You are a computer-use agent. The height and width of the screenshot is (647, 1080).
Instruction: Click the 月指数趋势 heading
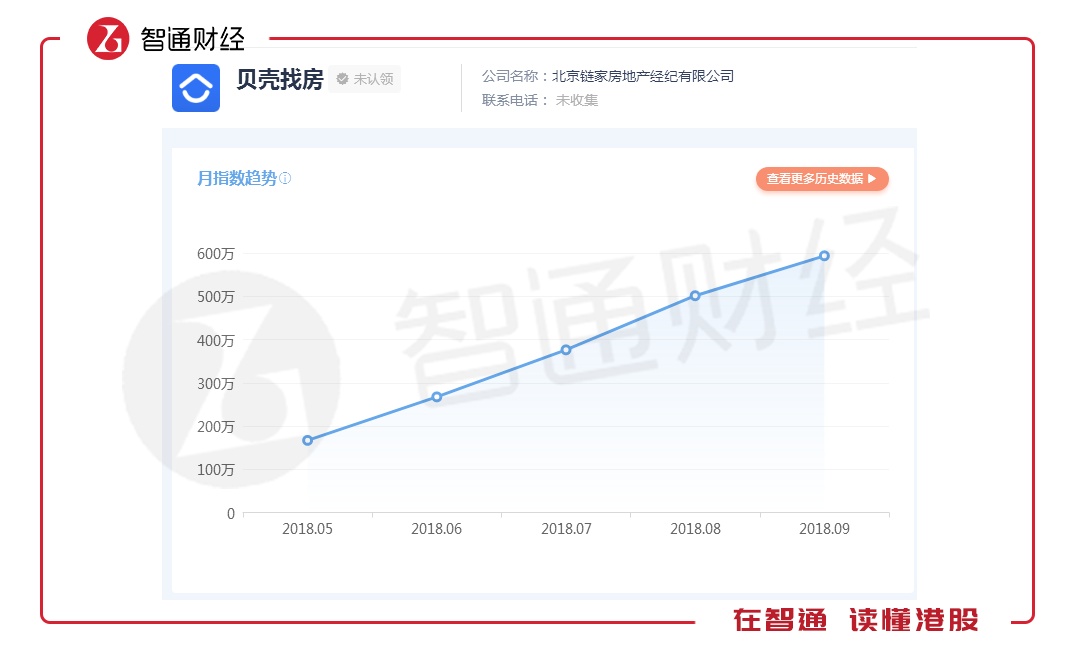tap(236, 179)
